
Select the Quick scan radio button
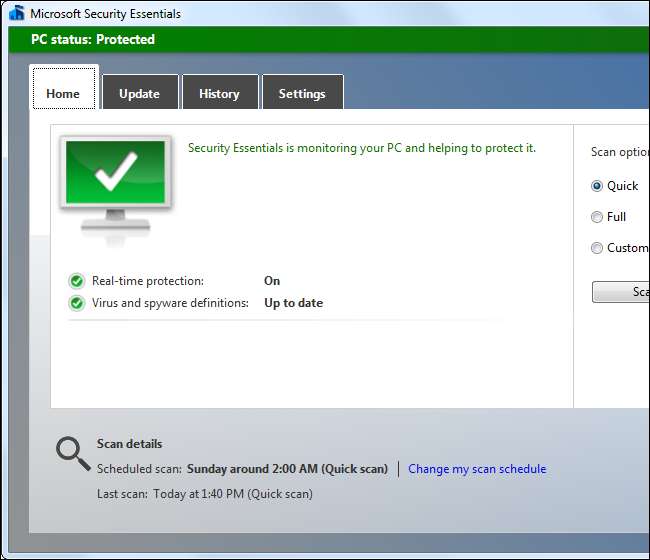point(597,186)
